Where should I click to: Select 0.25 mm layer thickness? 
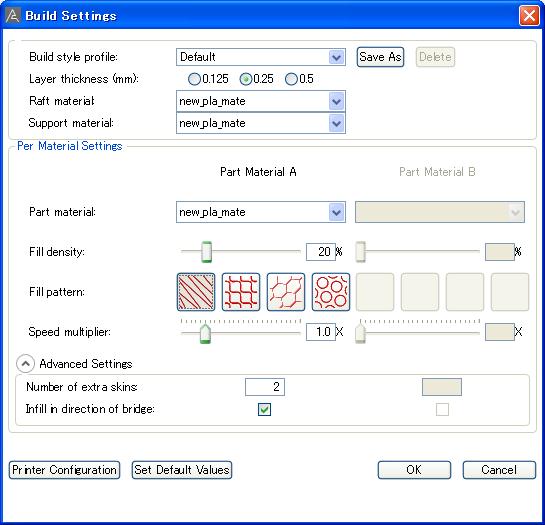click(x=246, y=79)
